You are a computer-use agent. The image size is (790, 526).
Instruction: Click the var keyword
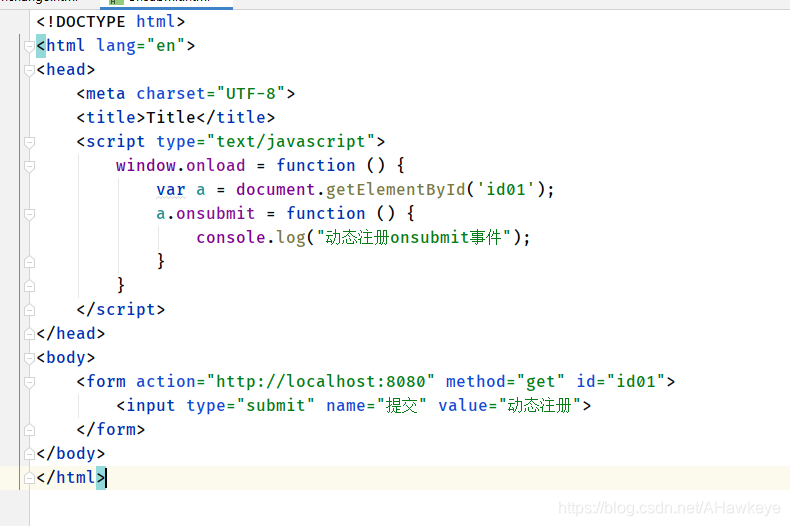171,189
